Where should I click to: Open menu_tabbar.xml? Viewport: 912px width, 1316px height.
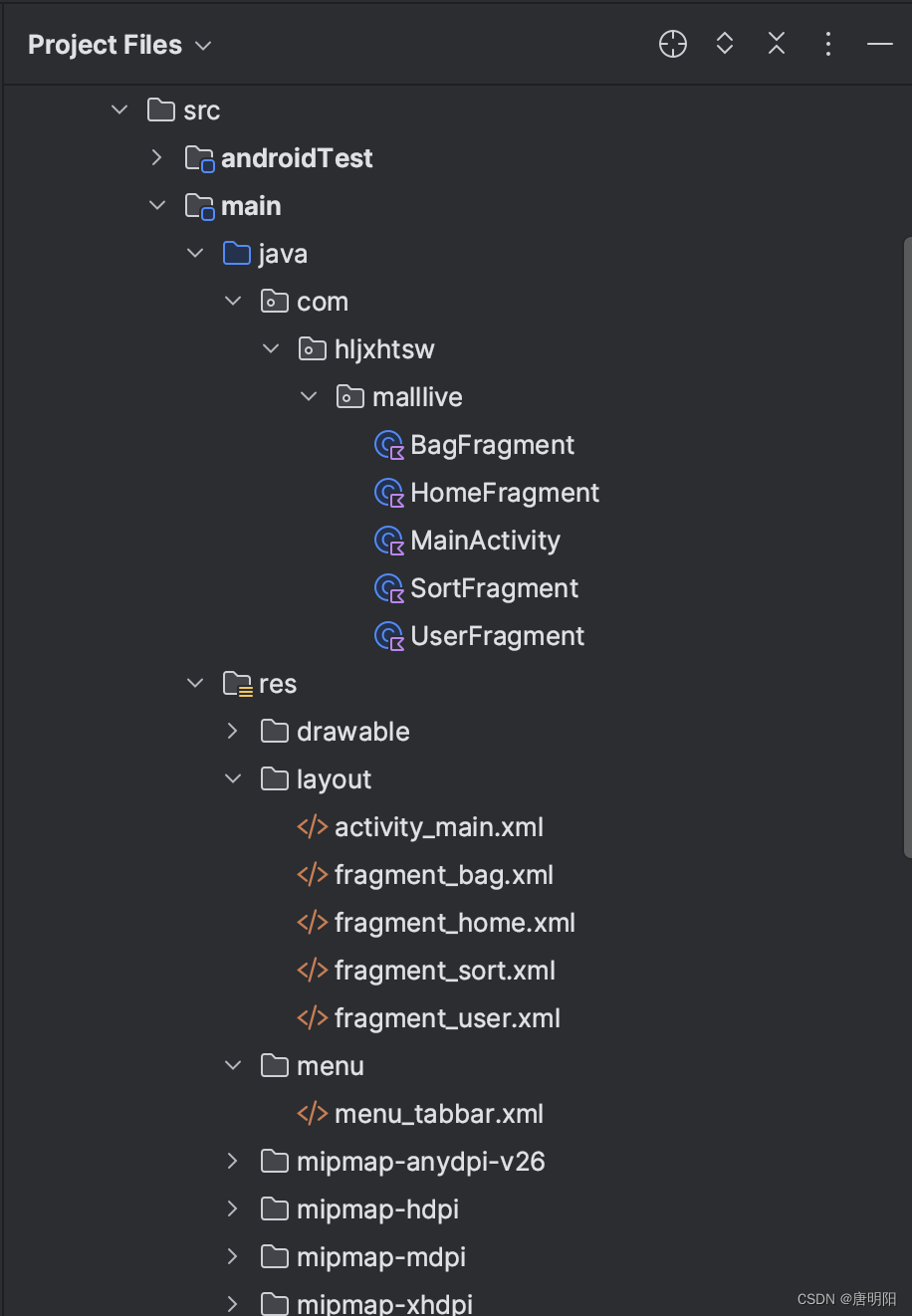(438, 1113)
